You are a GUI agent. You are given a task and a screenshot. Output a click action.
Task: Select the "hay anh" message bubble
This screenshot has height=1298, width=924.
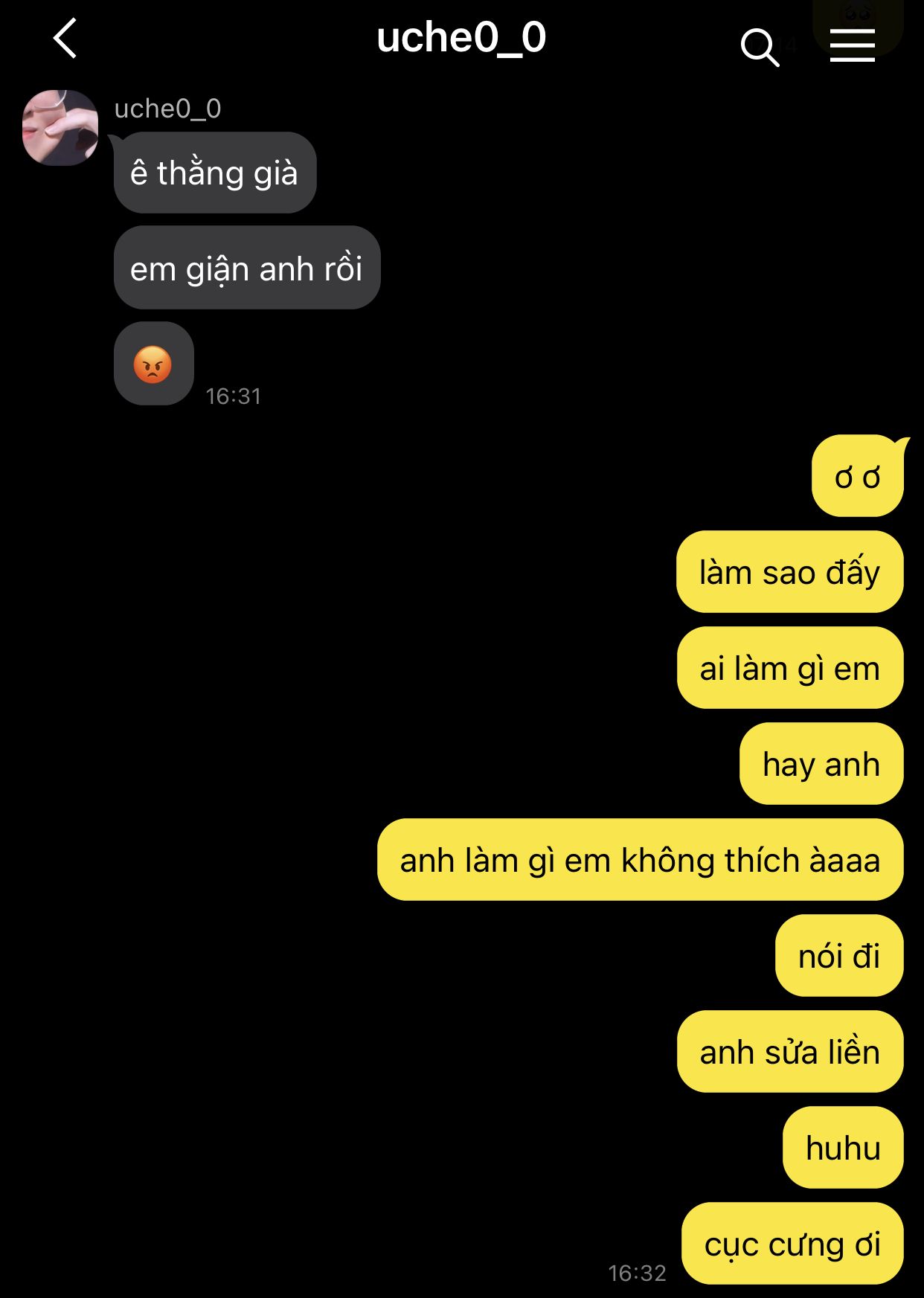tap(821, 764)
